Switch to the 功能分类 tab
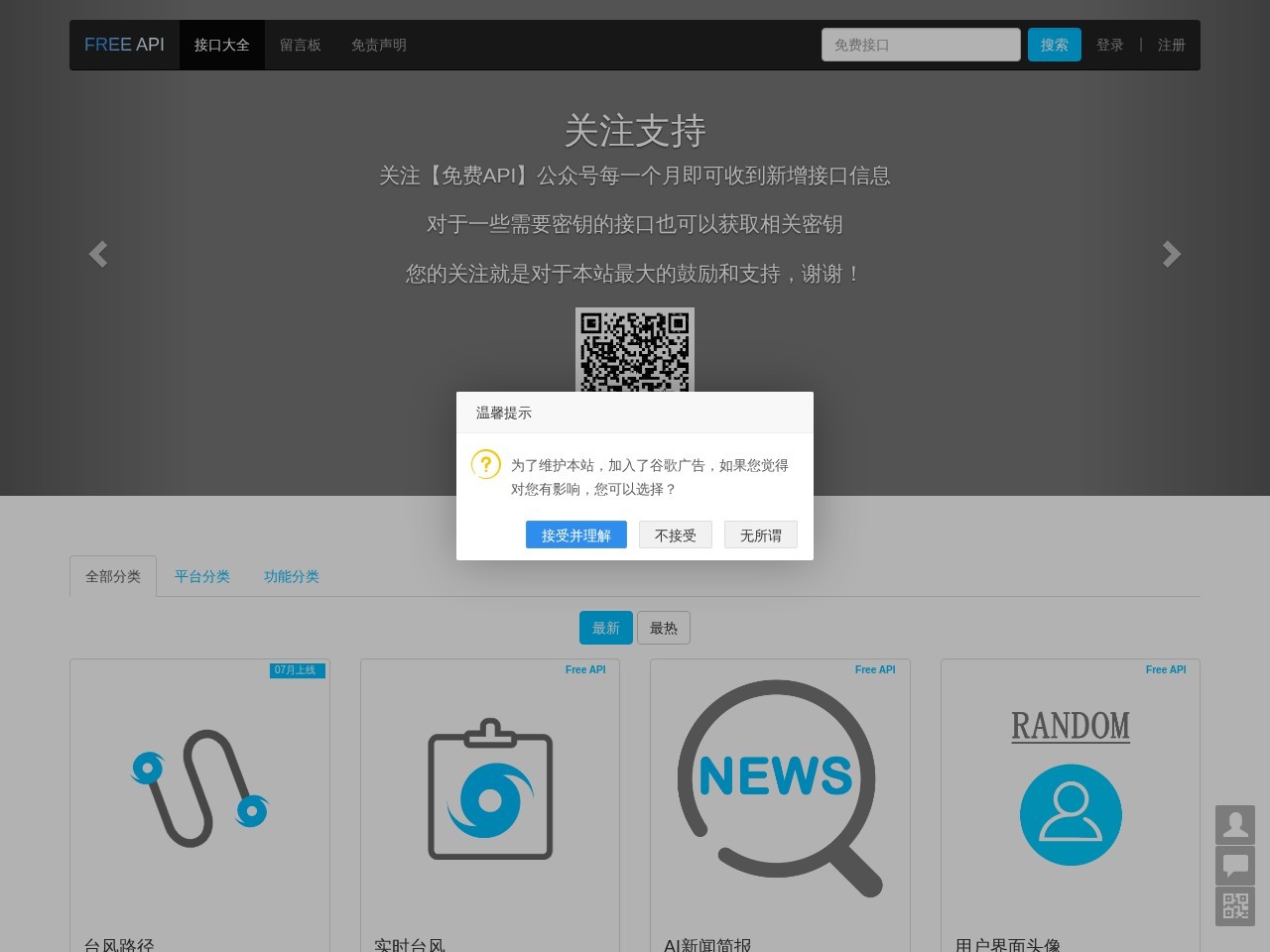 point(292,576)
